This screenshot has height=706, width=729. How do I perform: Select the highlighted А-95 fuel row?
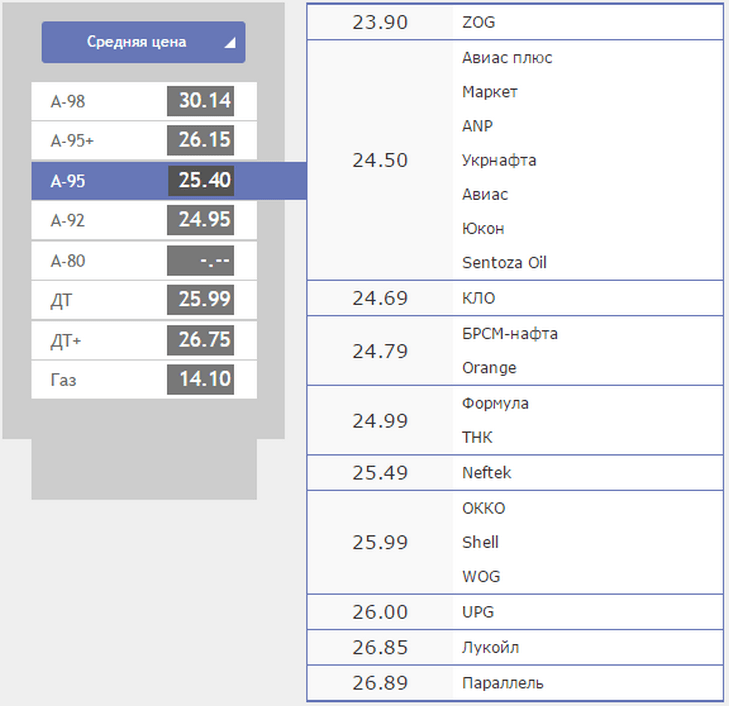(169, 181)
